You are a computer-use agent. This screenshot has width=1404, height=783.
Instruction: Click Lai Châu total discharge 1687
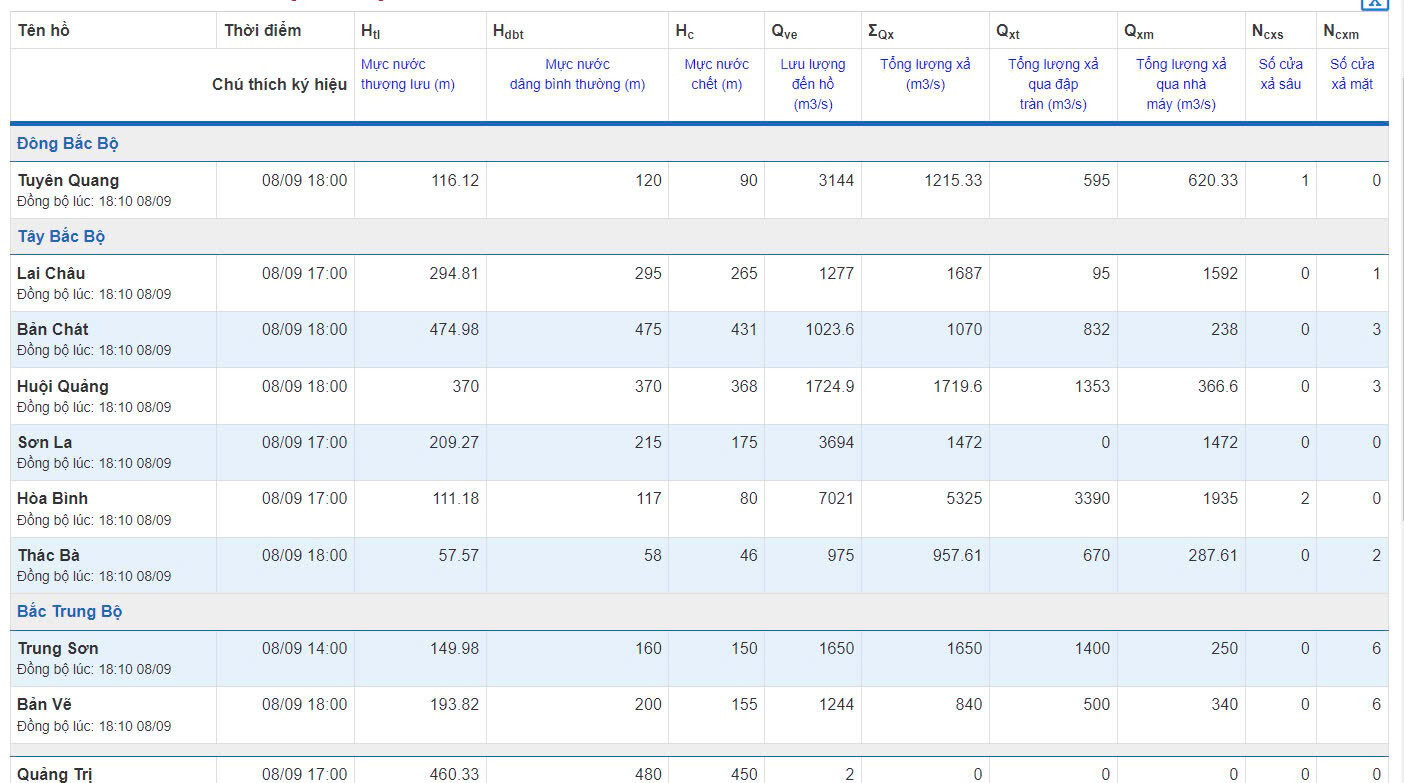click(x=964, y=274)
